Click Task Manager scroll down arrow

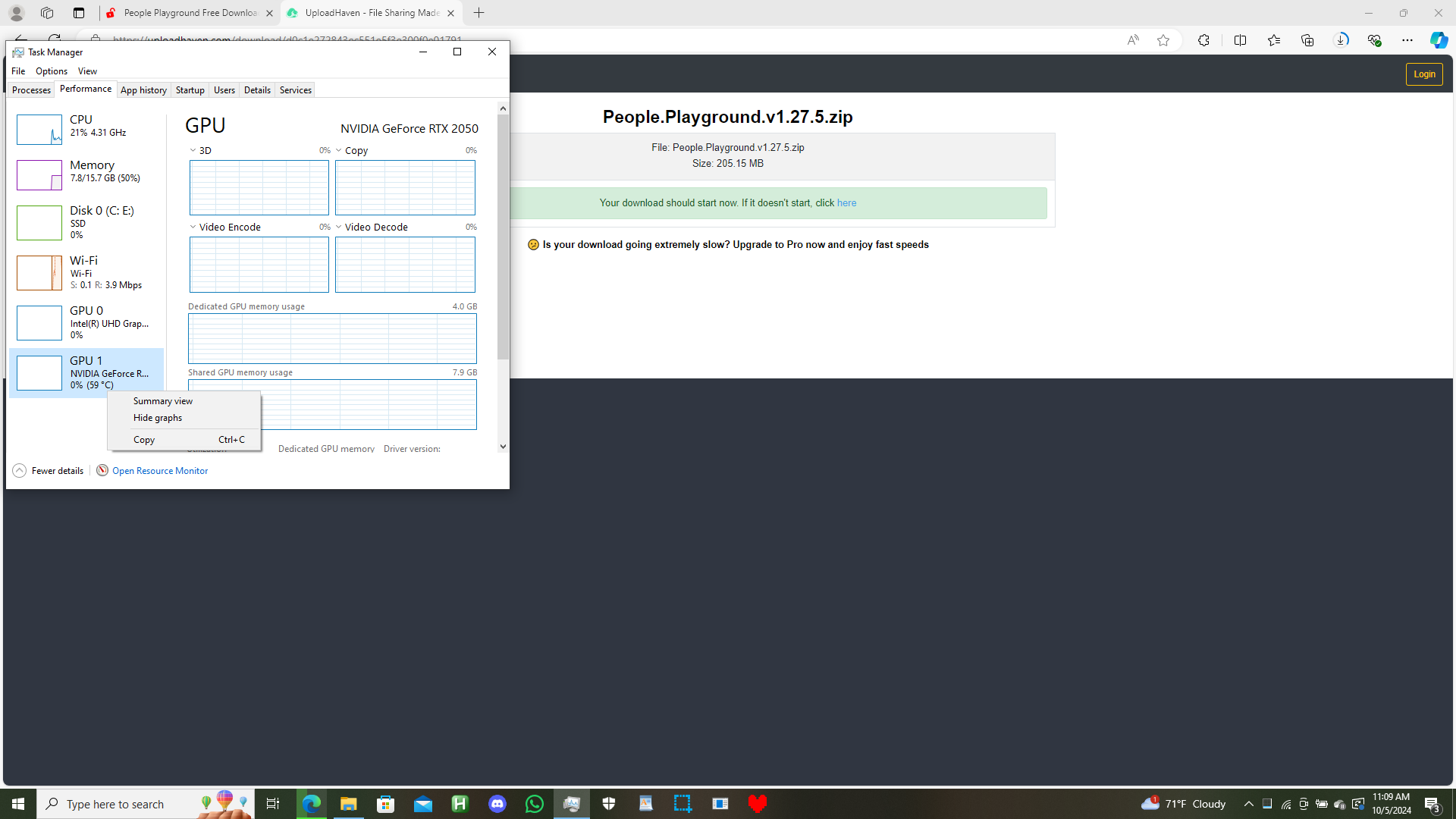[503, 447]
